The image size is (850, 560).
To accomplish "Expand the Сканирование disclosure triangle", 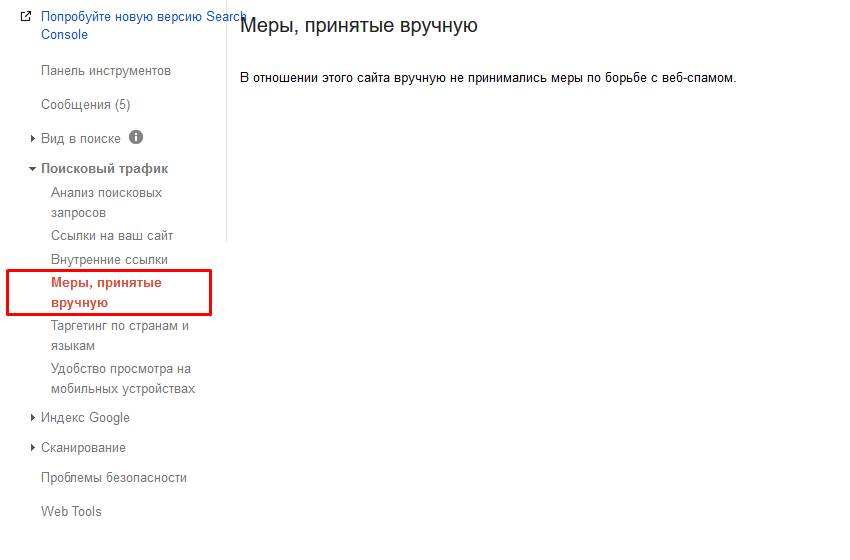I will [x=32, y=448].
